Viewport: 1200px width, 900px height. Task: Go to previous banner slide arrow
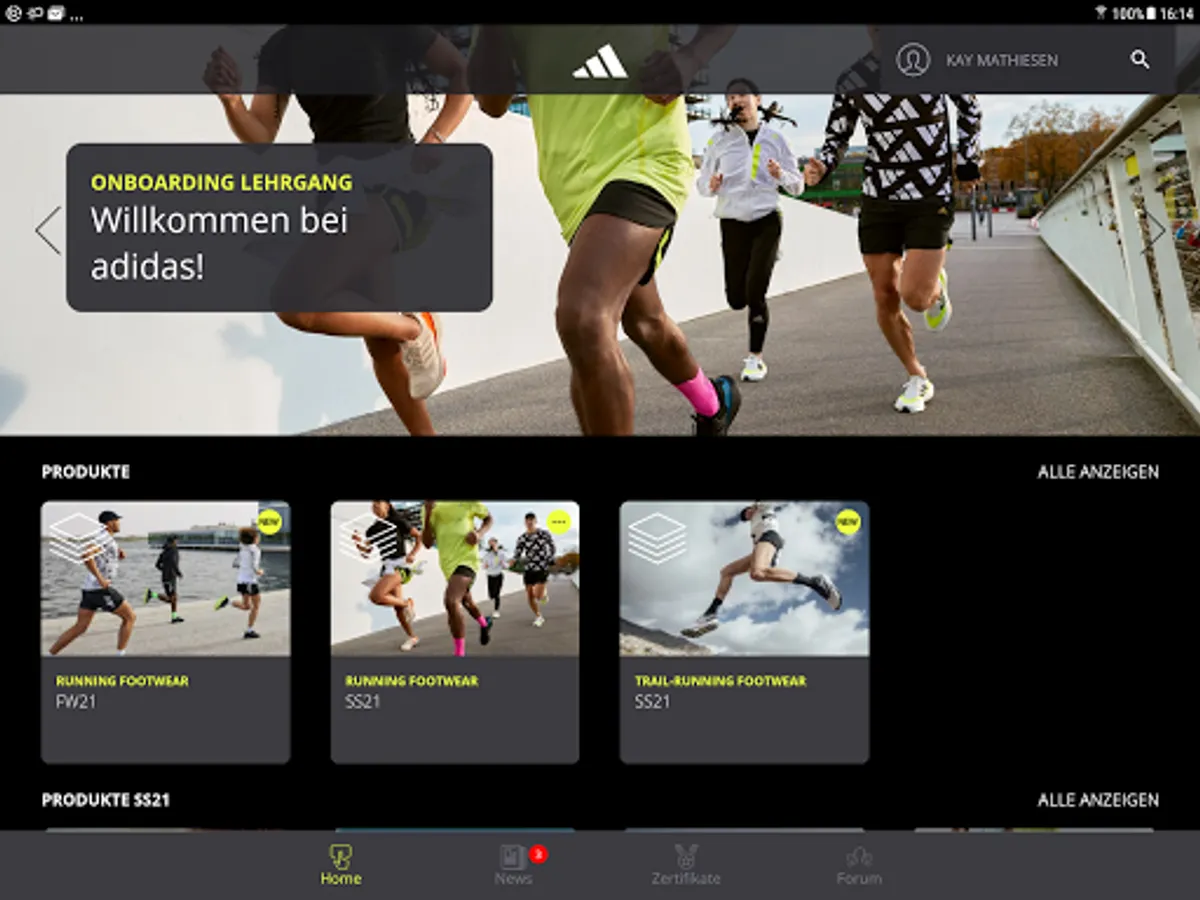pyautogui.click(x=48, y=230)
